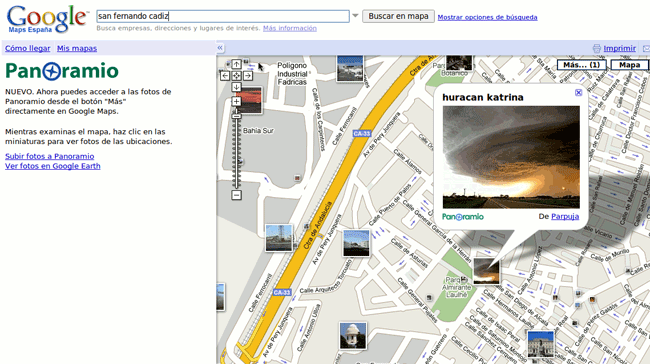Click the printer icon
Screen dimensions: 650x364
[x=597, y=49]
